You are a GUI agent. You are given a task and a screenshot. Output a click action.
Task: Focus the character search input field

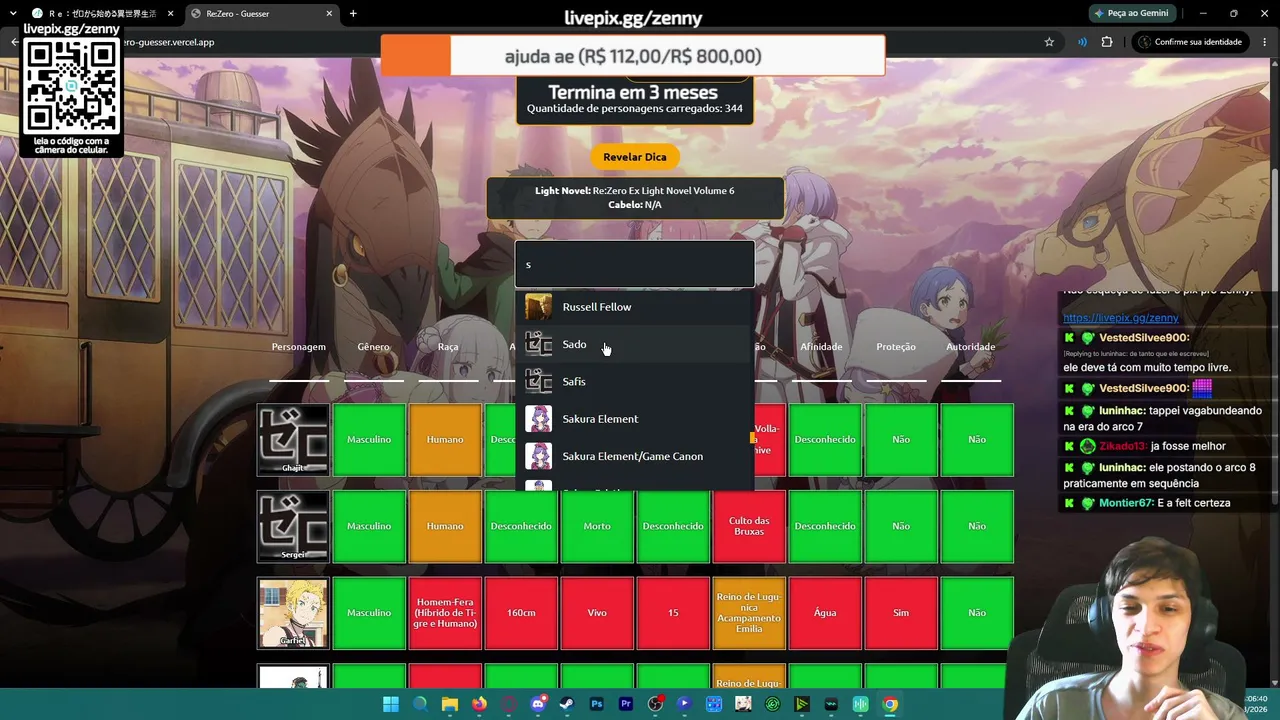635,264
